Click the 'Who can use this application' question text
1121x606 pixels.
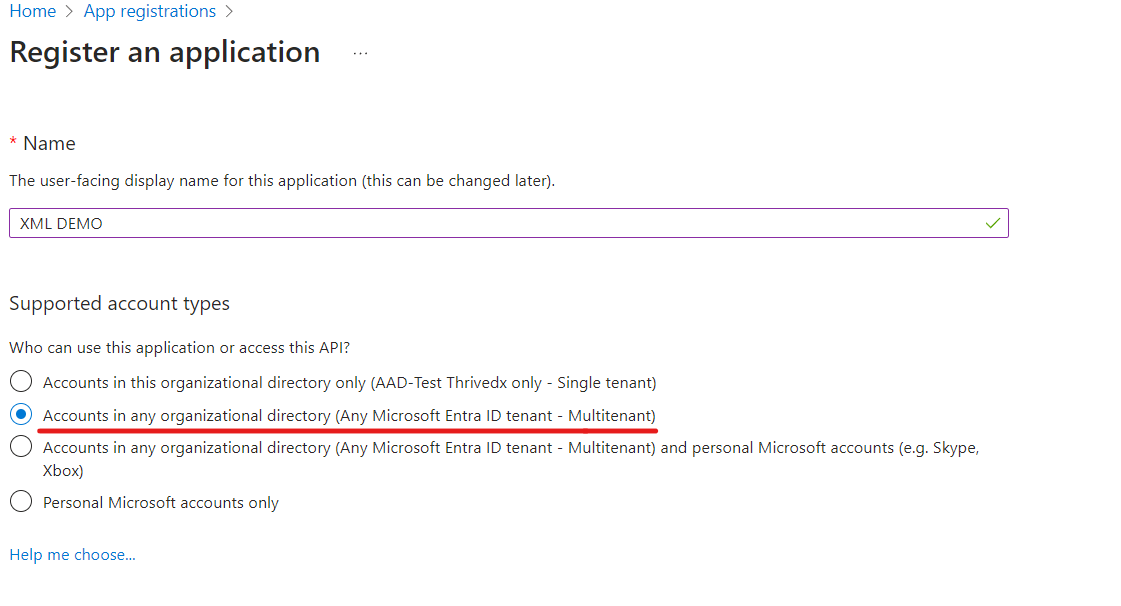pyautogui.click(x=179, y=347)
